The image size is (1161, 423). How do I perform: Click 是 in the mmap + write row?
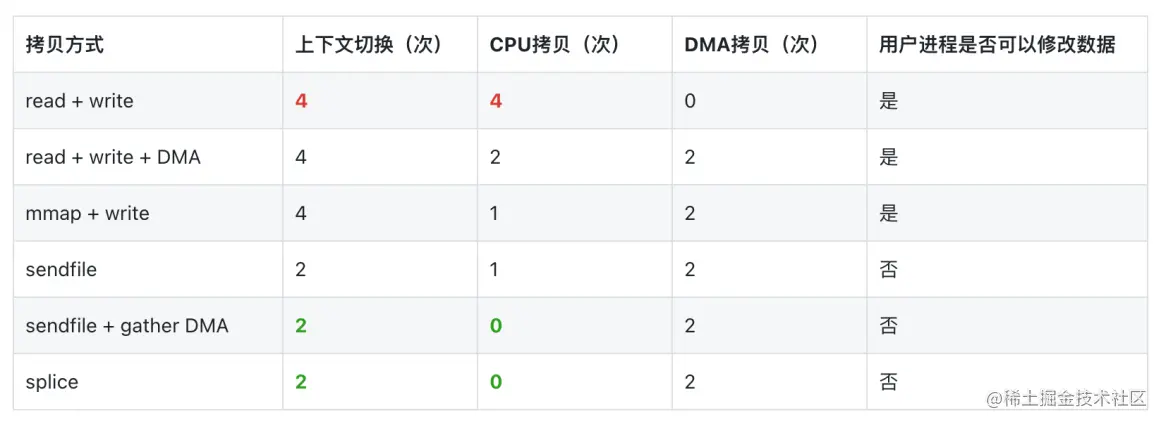coord(888,213)
